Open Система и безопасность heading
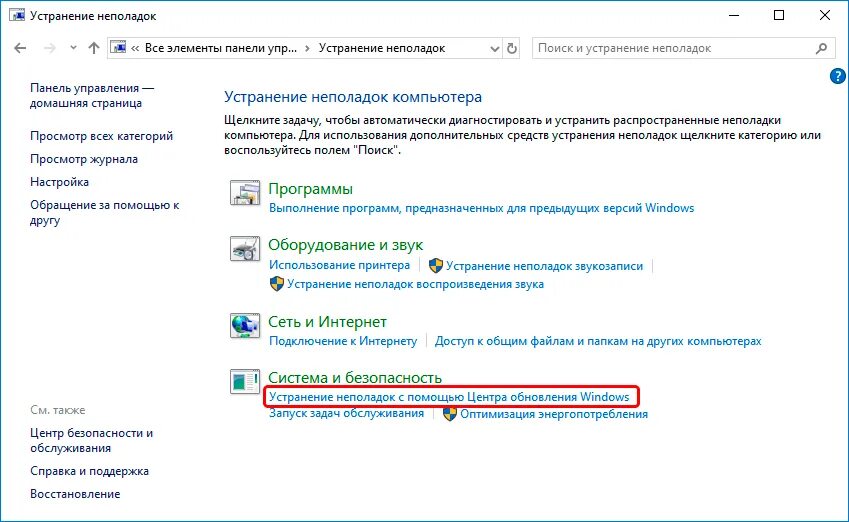 pyautogui.click(x=355, y=377)
